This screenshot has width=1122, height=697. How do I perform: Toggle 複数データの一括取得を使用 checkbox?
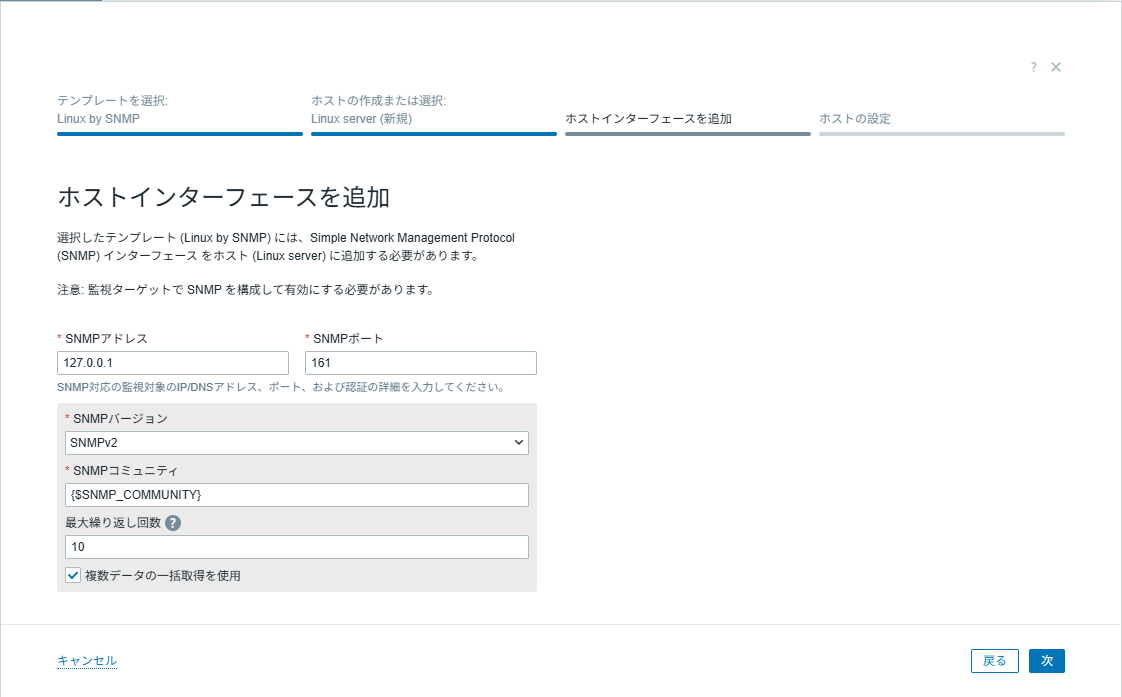coord(73,575)
